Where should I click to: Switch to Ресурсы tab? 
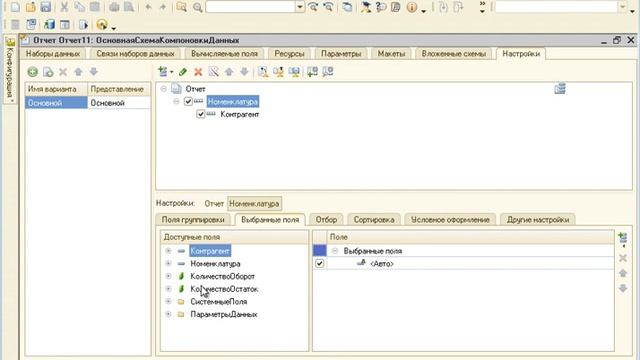coord(289,53)
